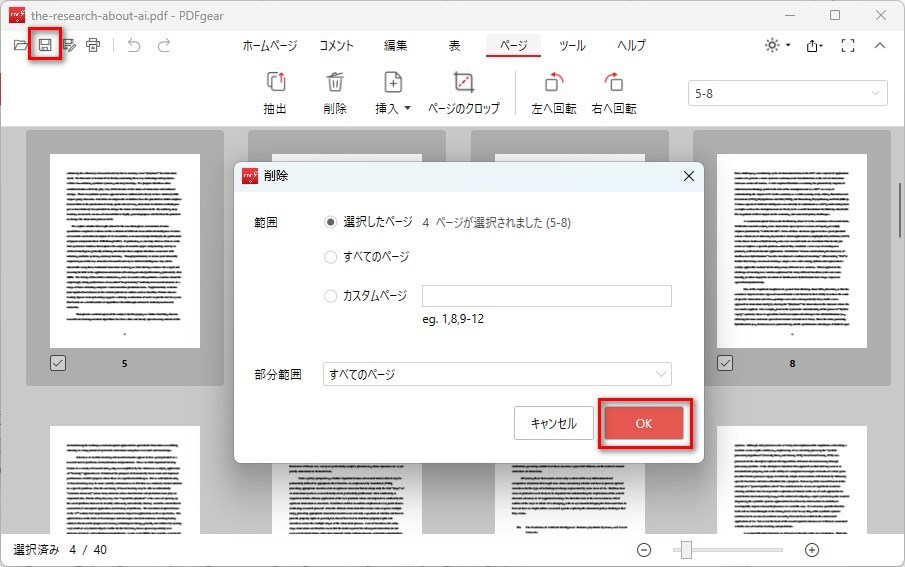
Task: Click the custom page range input field
Action: coord(547,296)
